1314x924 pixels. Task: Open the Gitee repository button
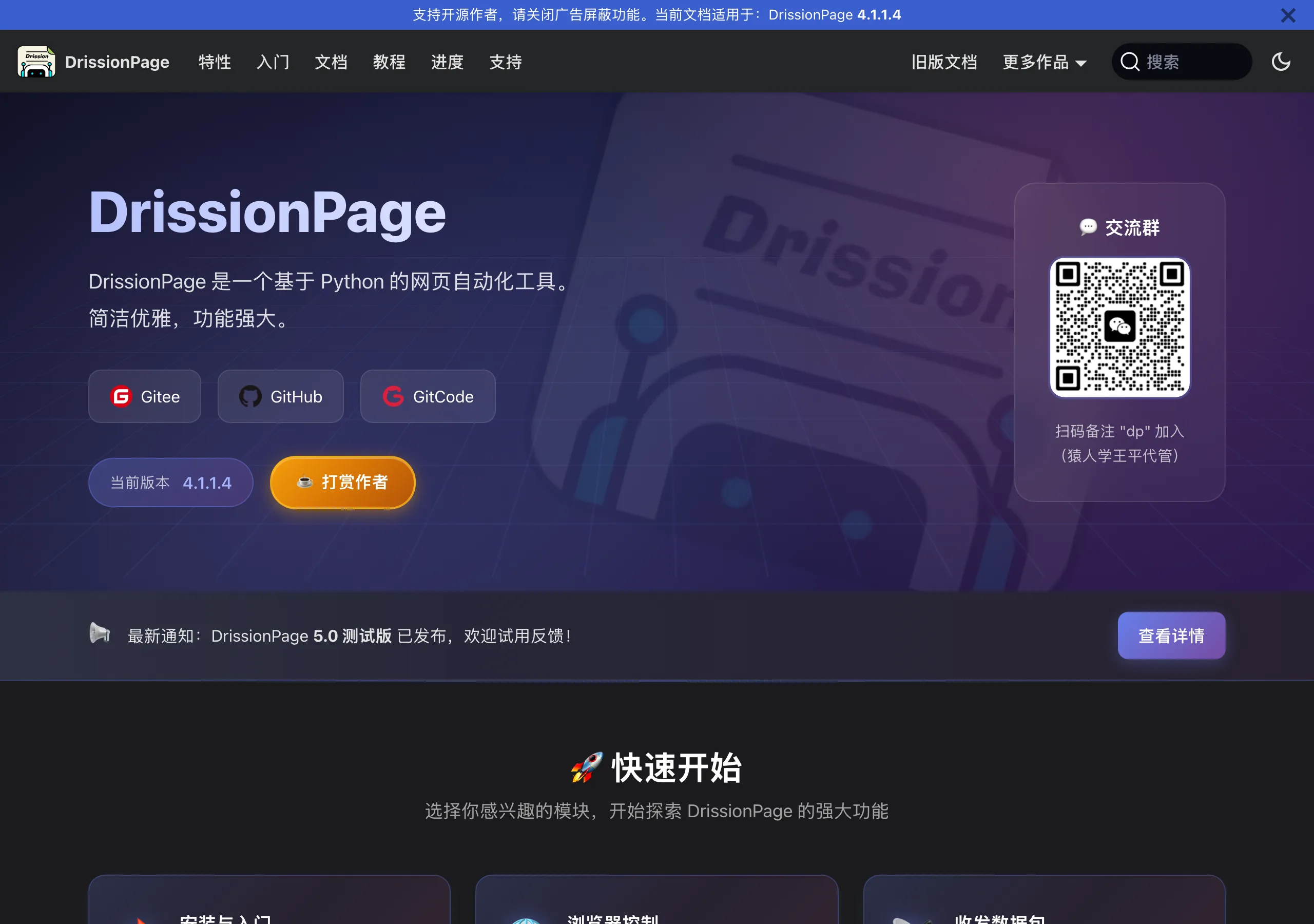point(145,397)
